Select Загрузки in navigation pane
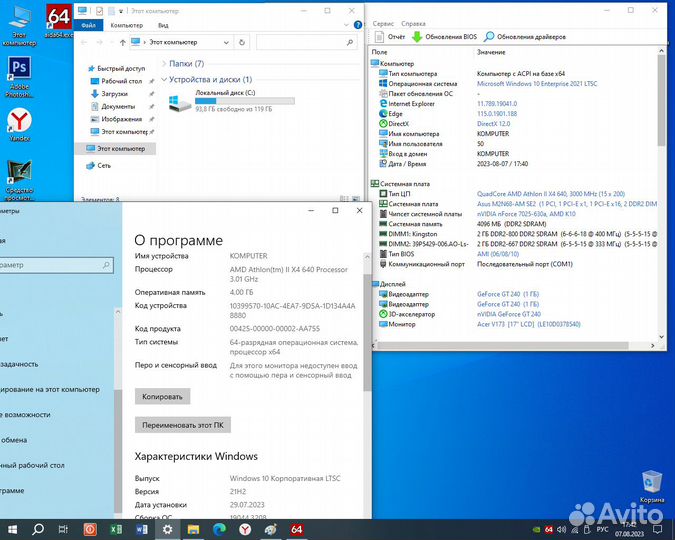 (x=110, y=93)
